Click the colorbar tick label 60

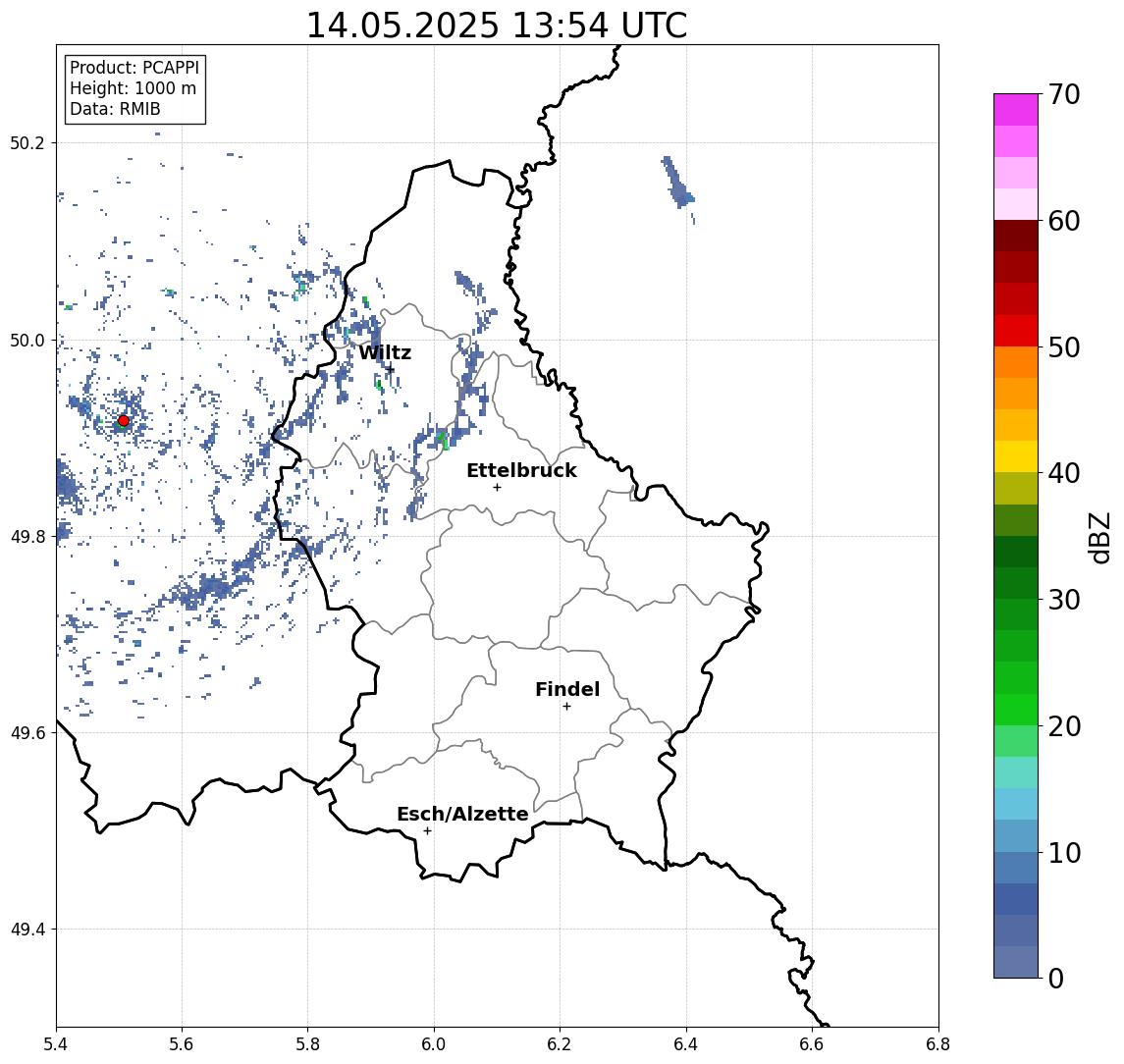coord(1064,221)
